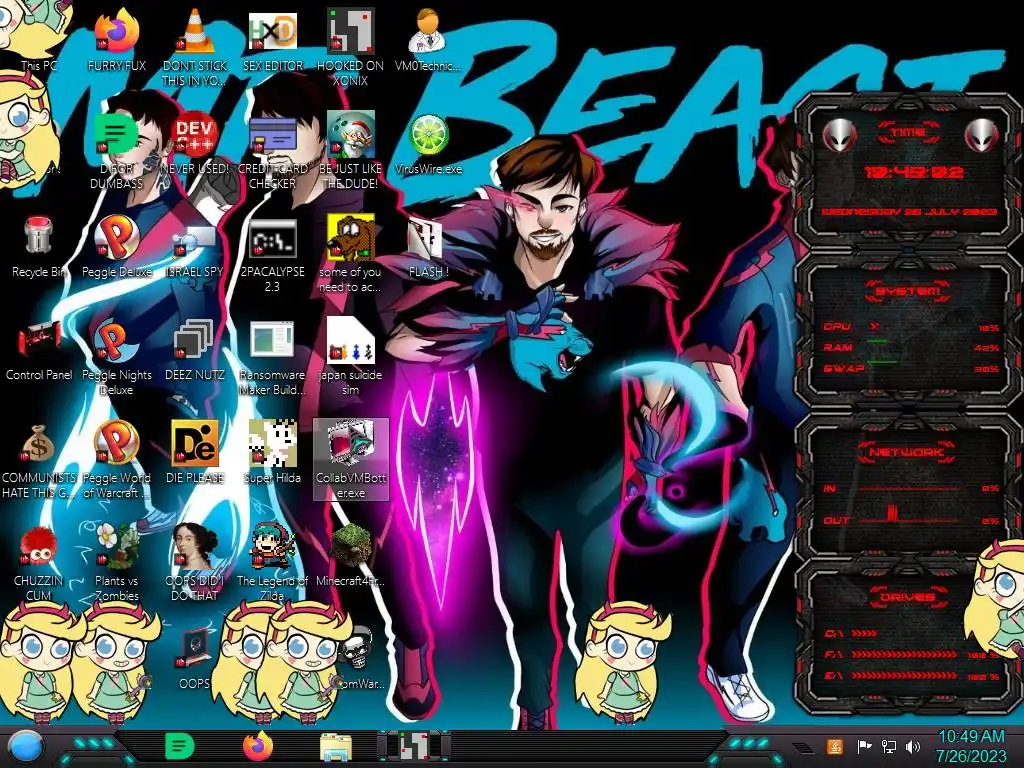Click the TIME widget header
Image resolution: width=1024 pixels, height=768 pixels.
coord(908,133)
